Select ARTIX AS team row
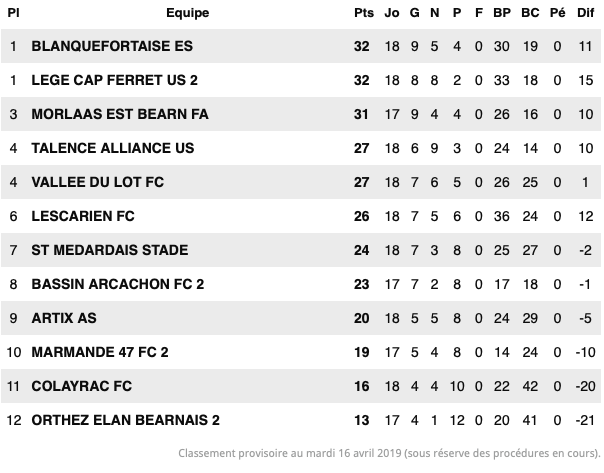 301,318
